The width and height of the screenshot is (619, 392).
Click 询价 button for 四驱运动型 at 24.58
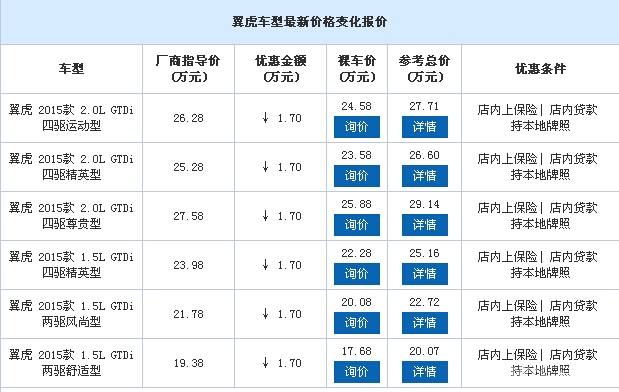(x=356, y=127)
